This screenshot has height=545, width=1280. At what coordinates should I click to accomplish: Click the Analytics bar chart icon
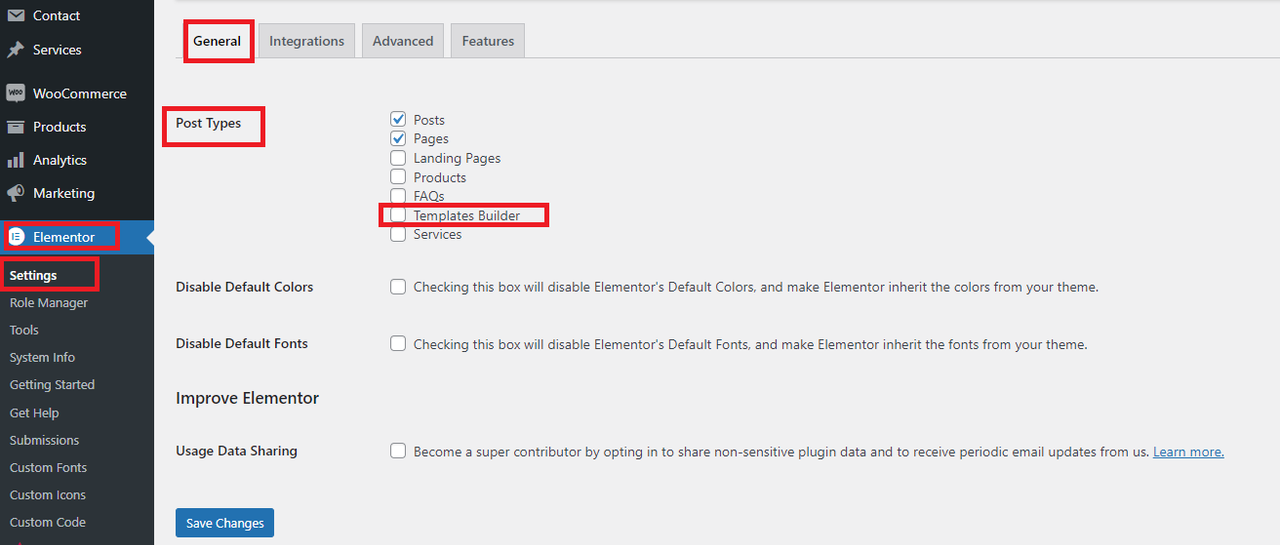point(15,160)
